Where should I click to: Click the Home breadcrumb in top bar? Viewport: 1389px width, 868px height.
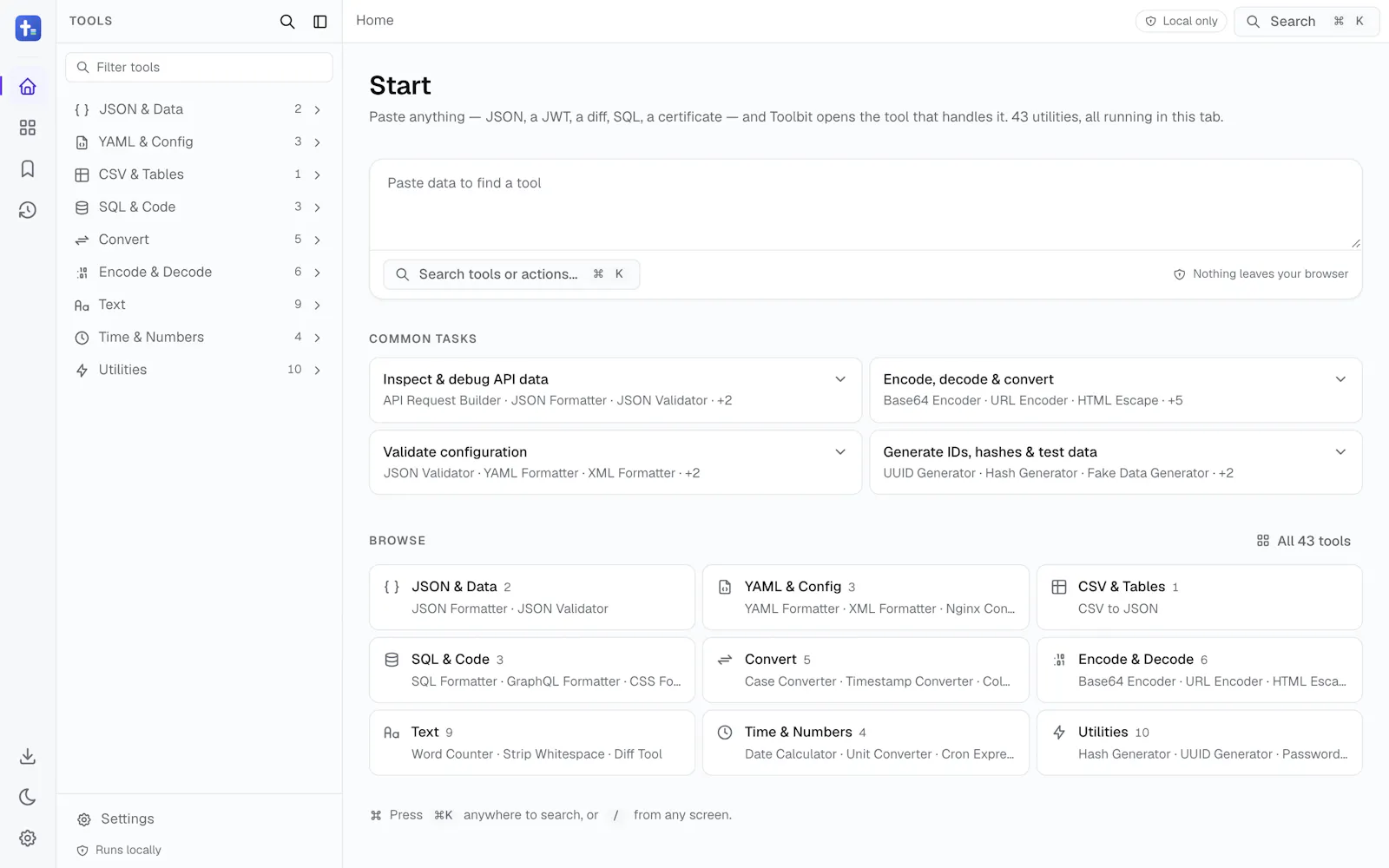(375, 21)
